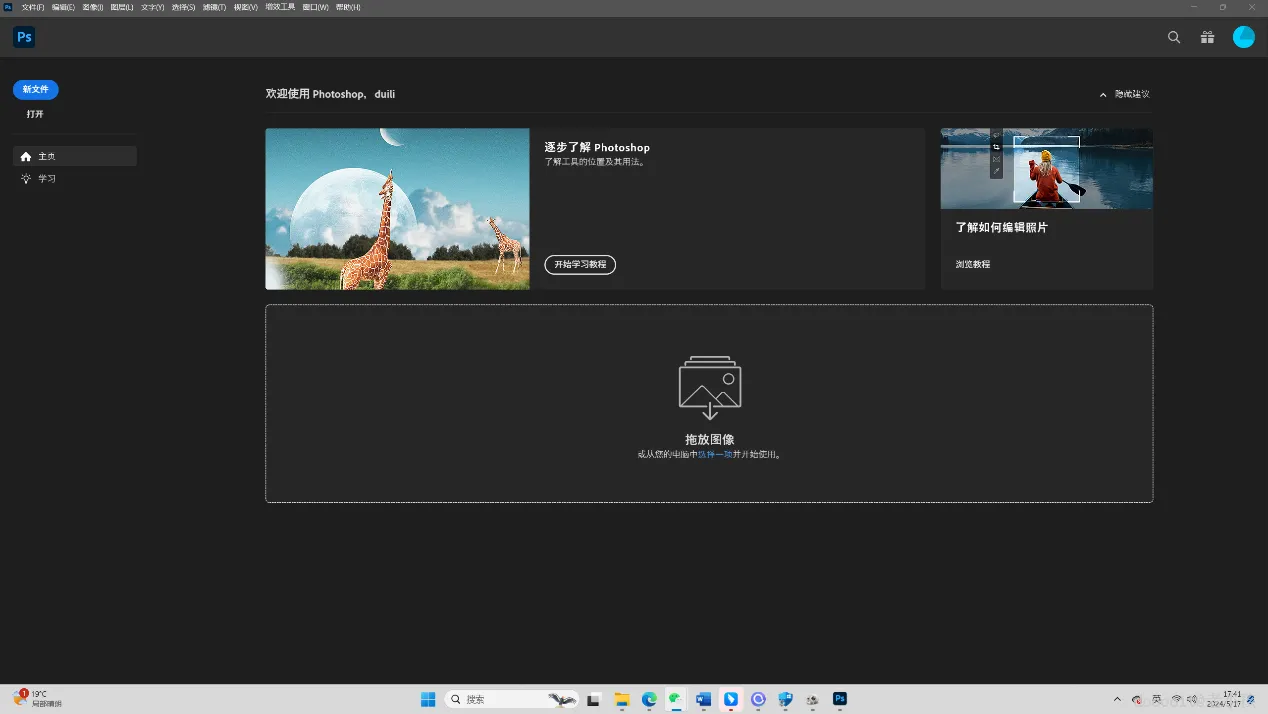Select the 主页 home item in sidebar
Viewport: 1268px width, 714px height.
74,156
